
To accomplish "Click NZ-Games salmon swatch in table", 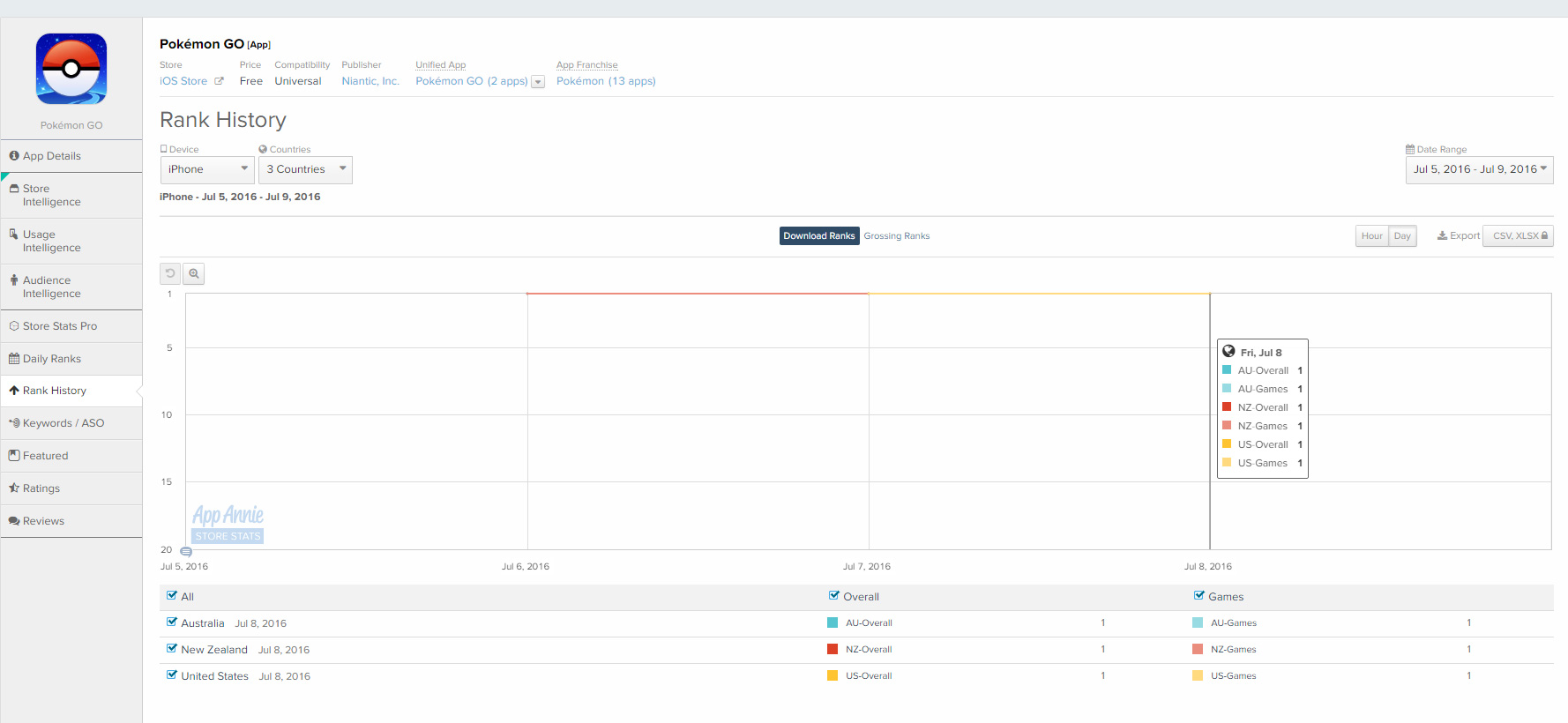I will (1198, 649).
